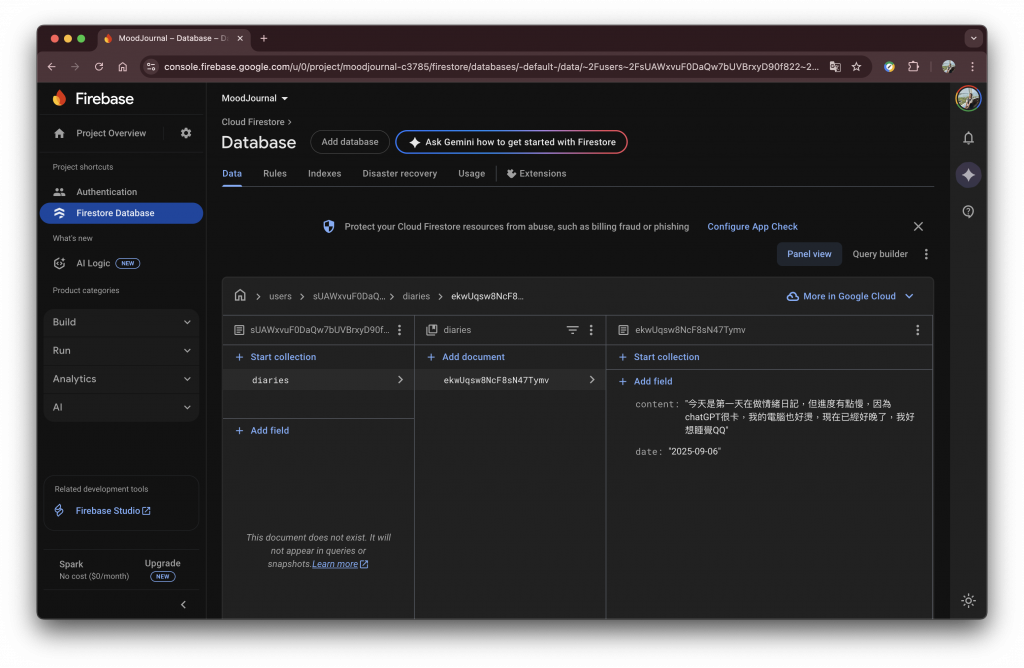Toggle theme brightness sun icon
This screenshot has height=668, width=1024.
(x=968, y=600)
